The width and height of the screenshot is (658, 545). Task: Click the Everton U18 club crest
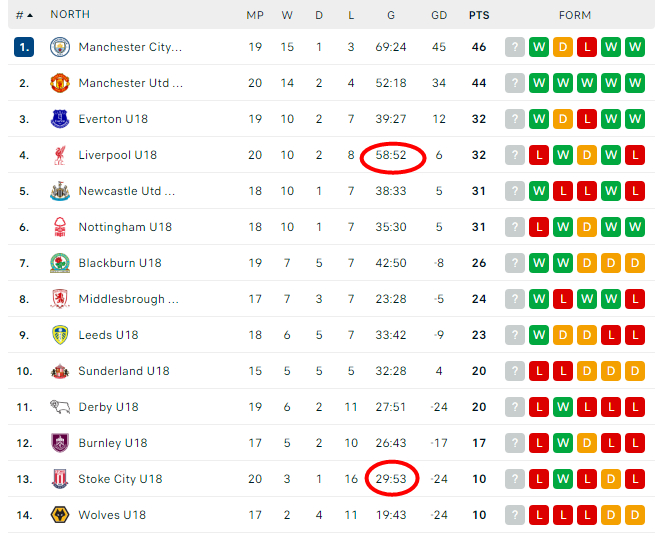(x=60, y=119)
